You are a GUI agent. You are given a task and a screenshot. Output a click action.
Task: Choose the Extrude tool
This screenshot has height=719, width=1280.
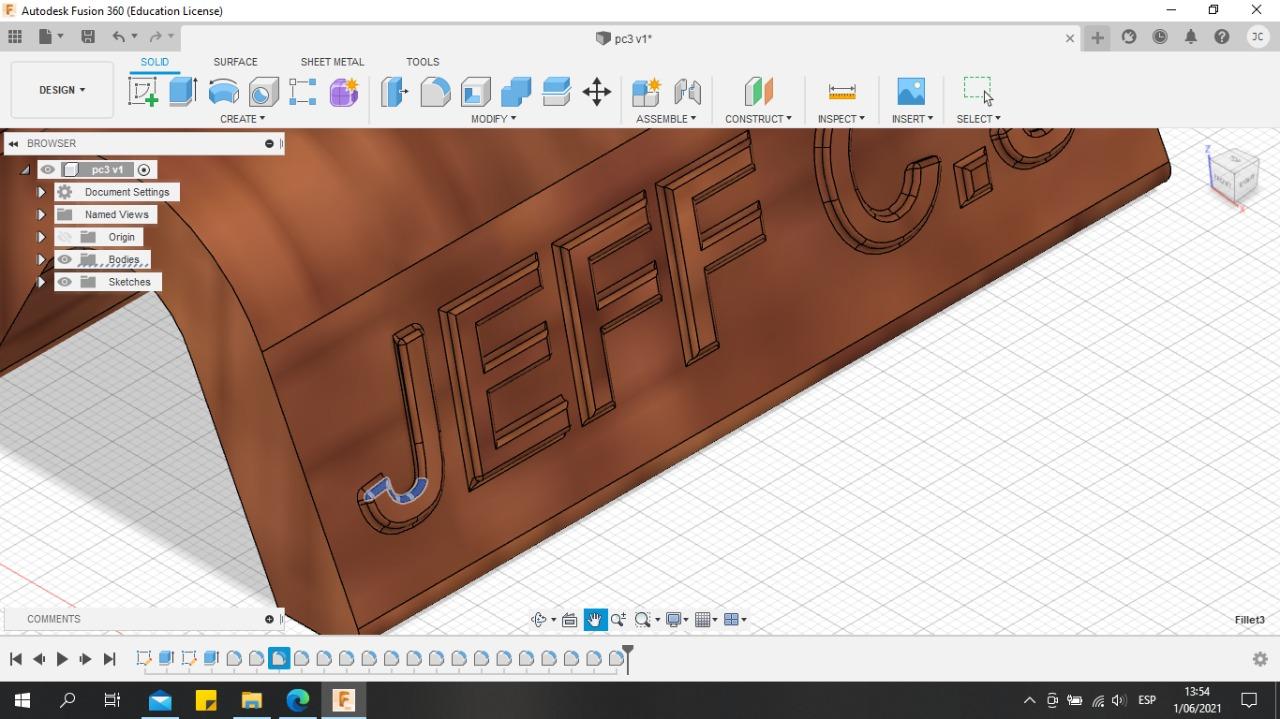[x=182, y=92]
